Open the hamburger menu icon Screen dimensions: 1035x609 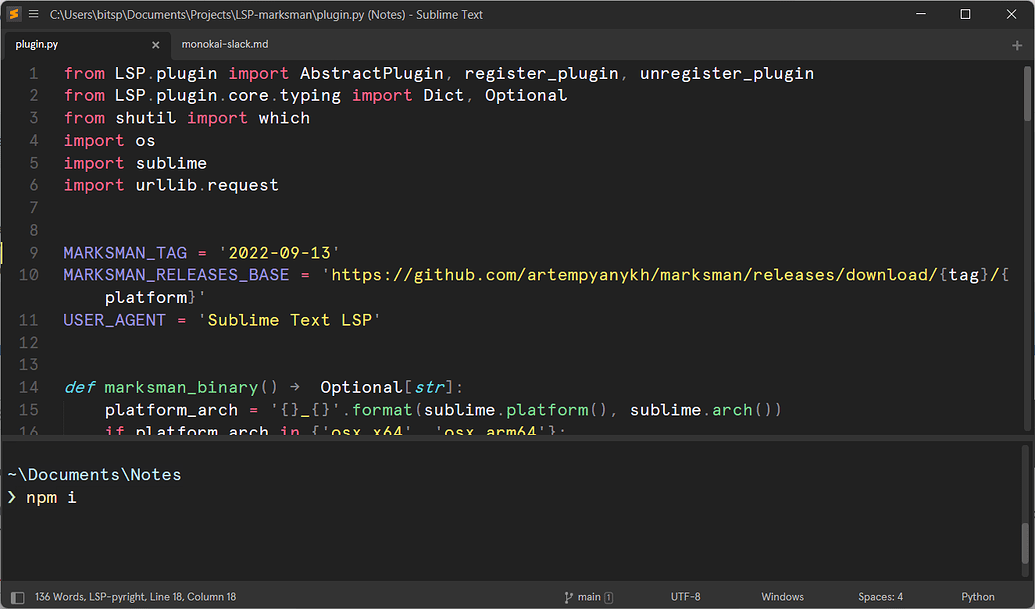[34, 14]
